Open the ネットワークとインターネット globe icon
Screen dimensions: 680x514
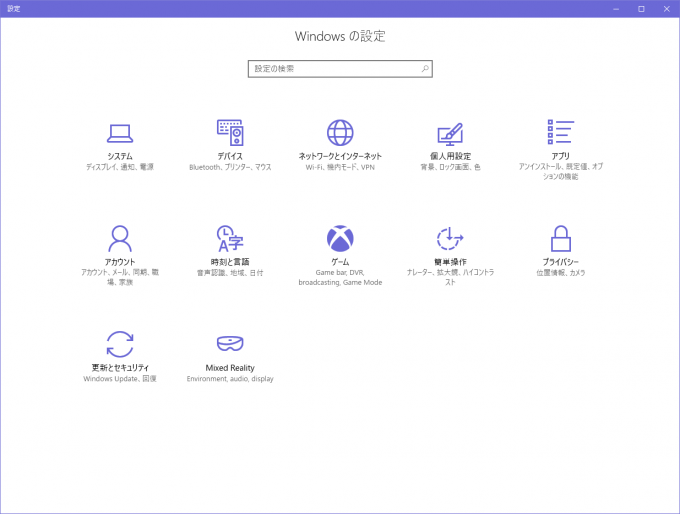pos(340,133)
